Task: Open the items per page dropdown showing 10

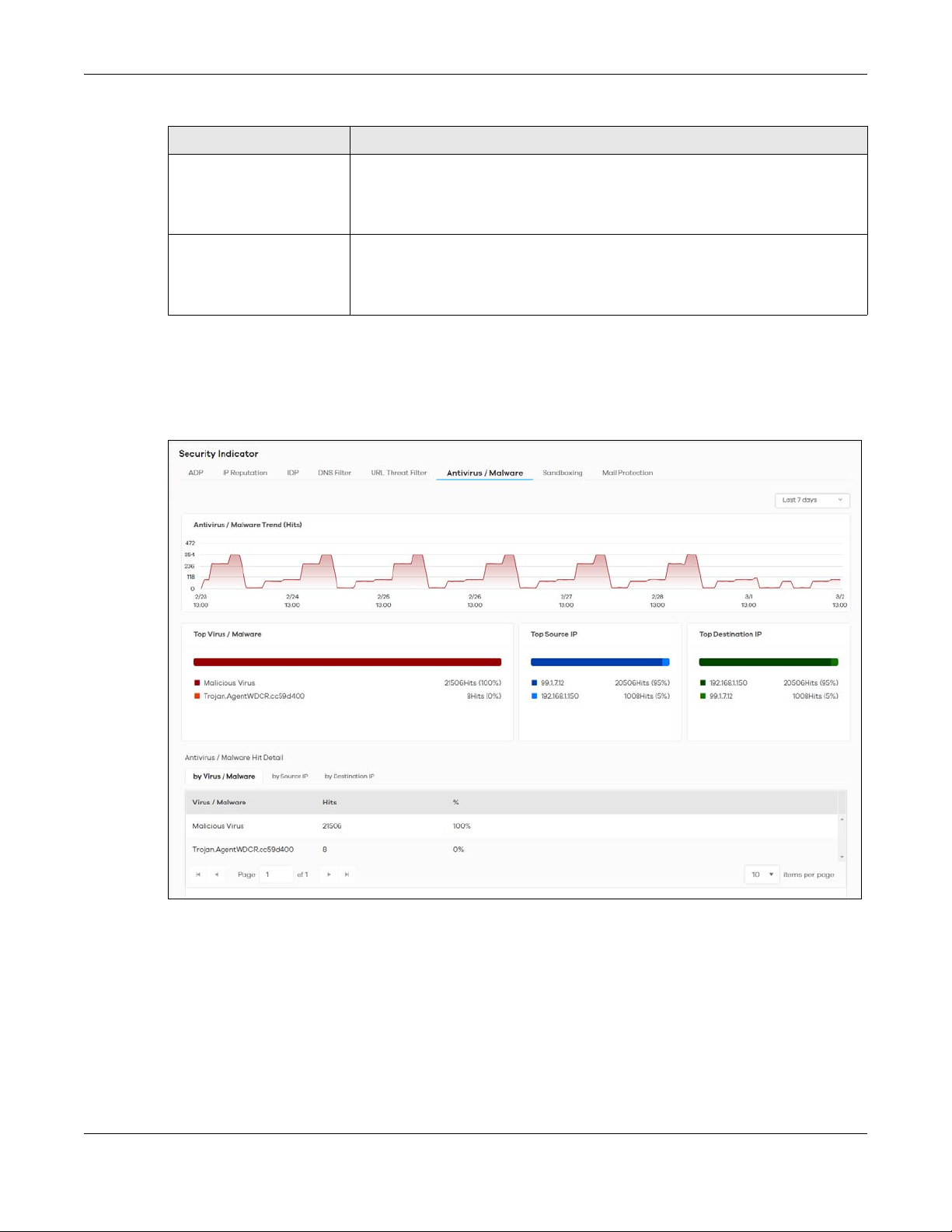Action: point(761,874)
